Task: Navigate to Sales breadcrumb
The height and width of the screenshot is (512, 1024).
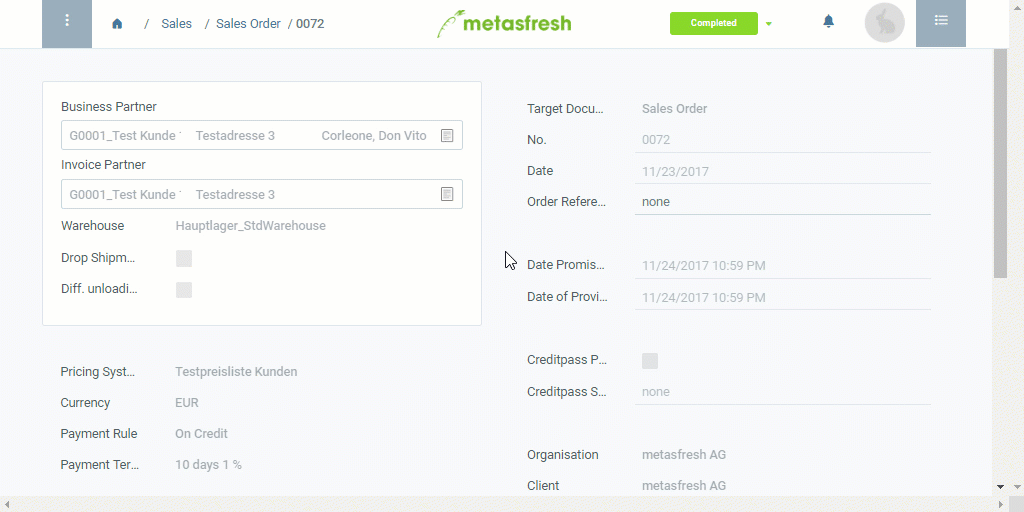Action: pyautogui.click(x=176, y=24)
